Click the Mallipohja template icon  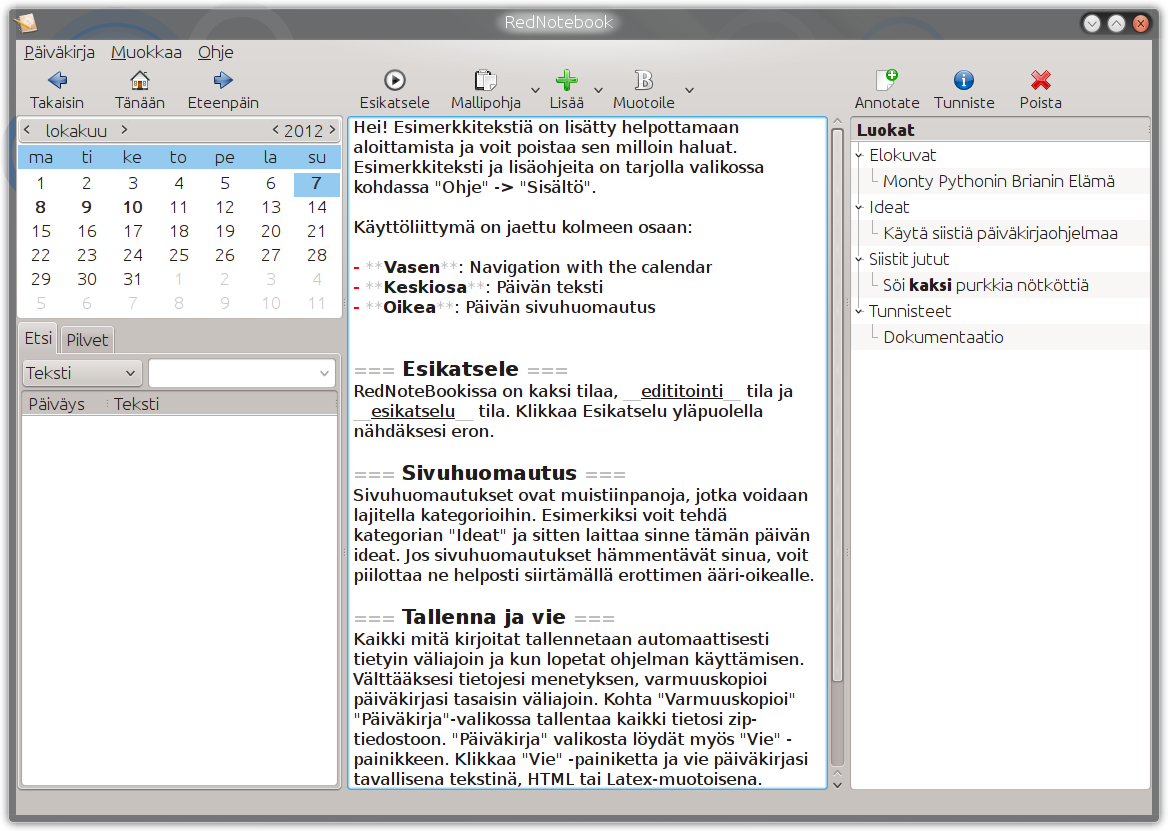click(x=485, y=80)
